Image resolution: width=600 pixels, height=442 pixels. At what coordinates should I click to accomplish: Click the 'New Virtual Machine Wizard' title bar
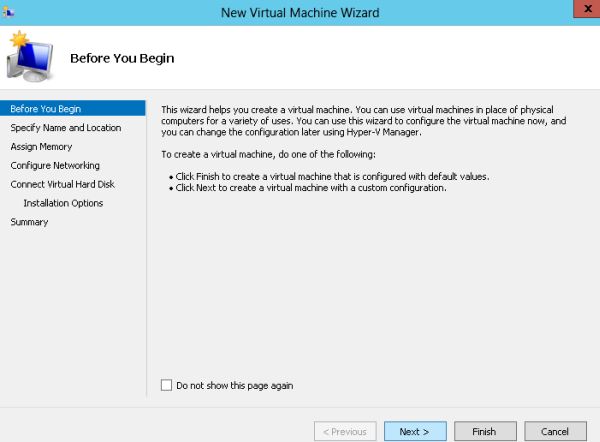(x=299, y=11)
